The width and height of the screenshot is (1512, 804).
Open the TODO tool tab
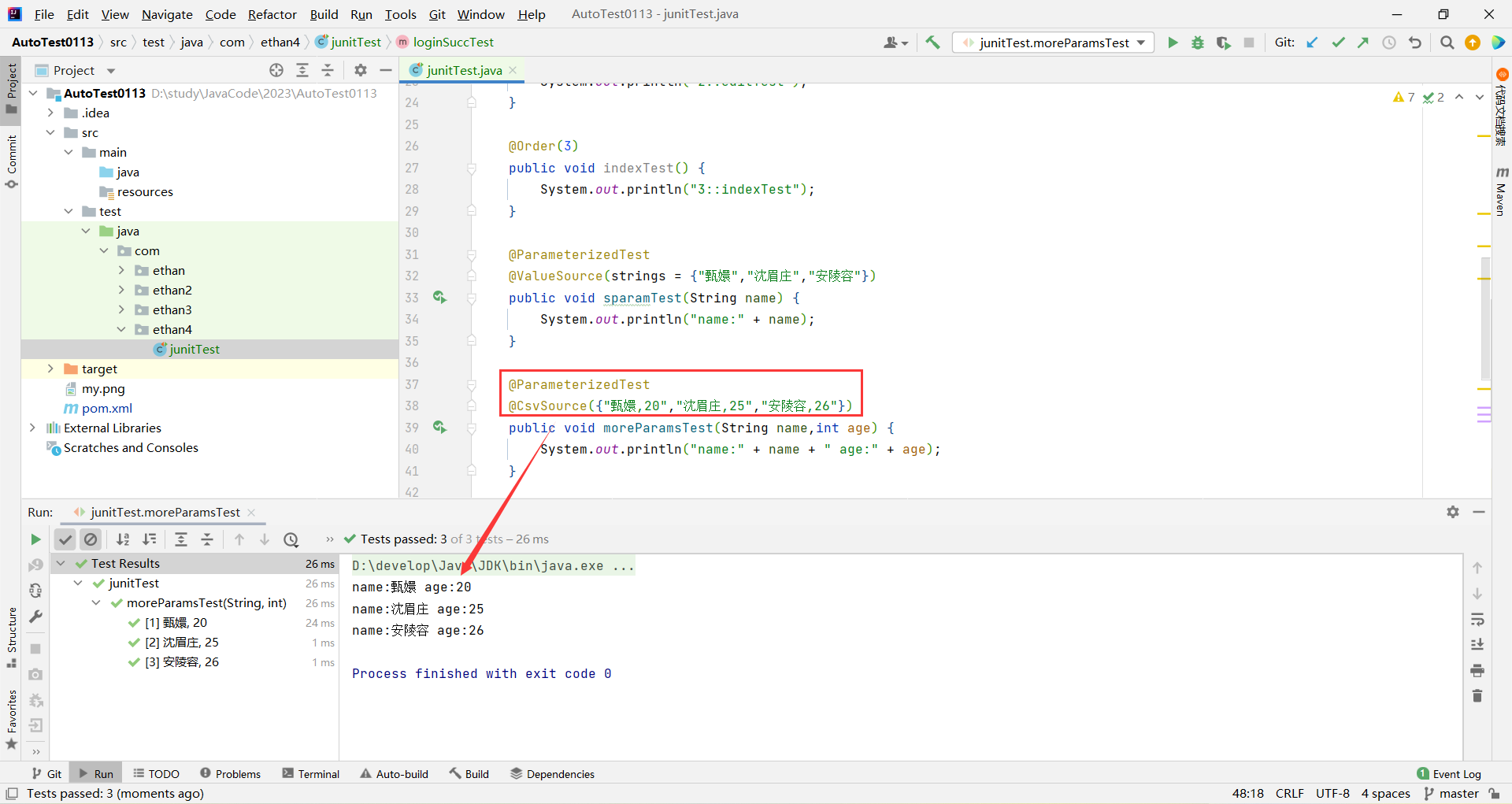pyautogui.click(x=156, y=774)
